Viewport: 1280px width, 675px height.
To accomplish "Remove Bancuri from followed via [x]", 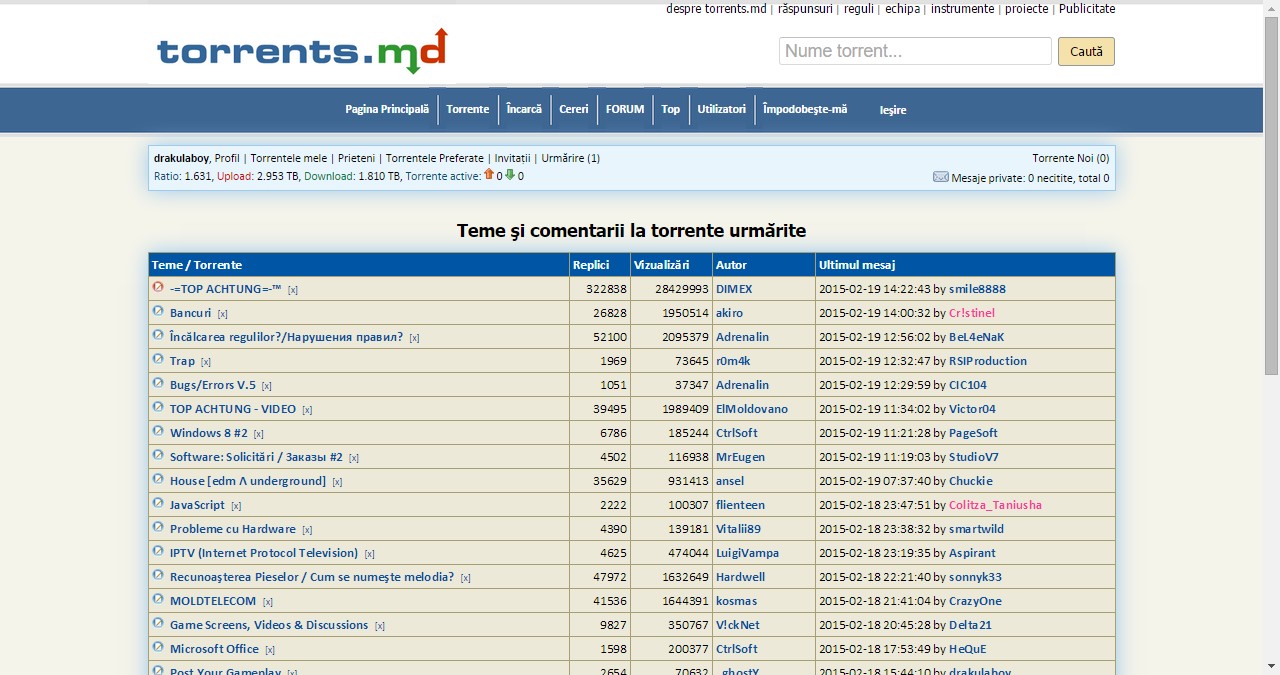I will click(x=223, y=314).
